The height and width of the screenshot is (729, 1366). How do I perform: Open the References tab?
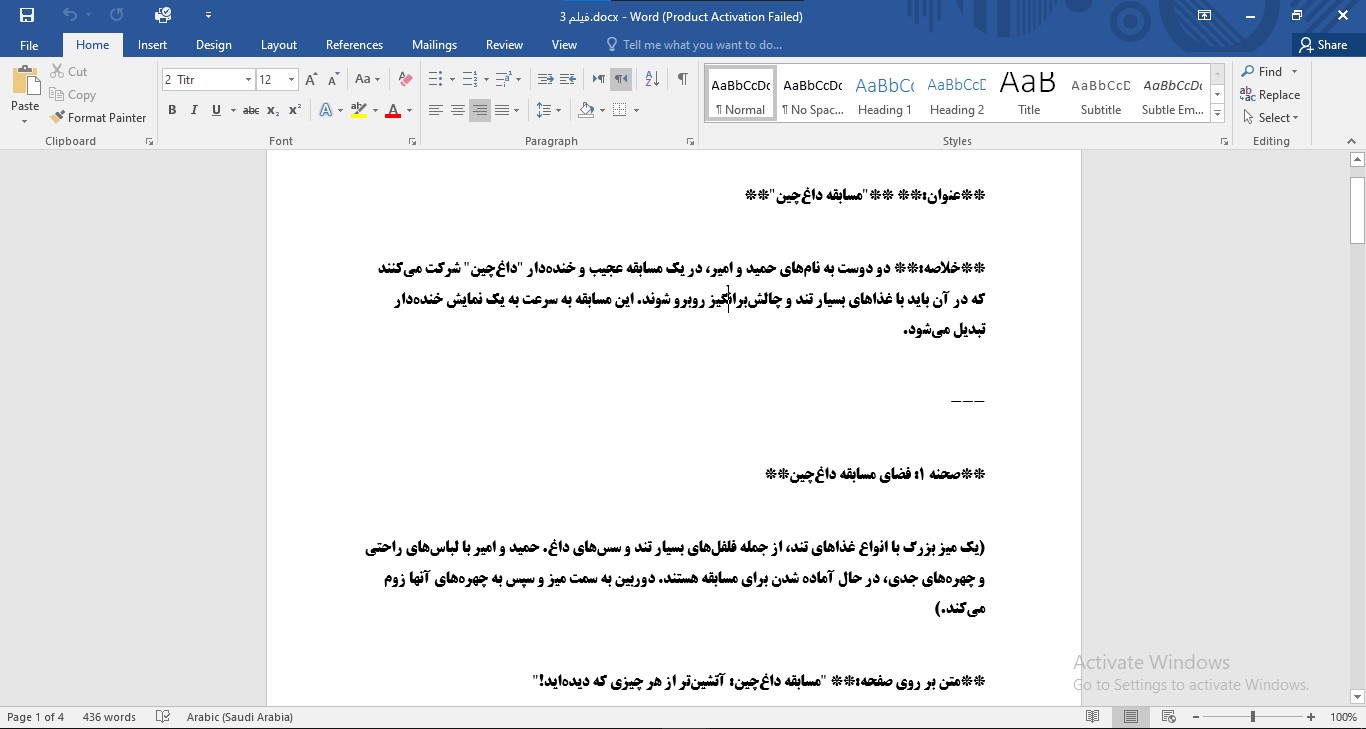[354, 45]
